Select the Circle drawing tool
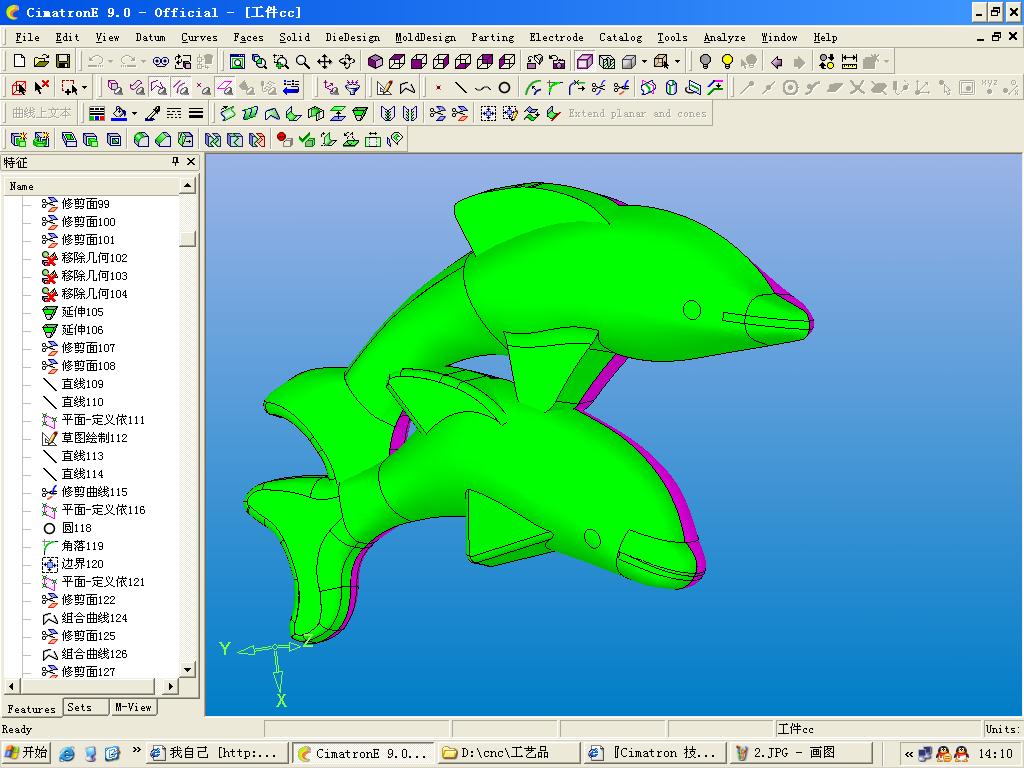 504,87
